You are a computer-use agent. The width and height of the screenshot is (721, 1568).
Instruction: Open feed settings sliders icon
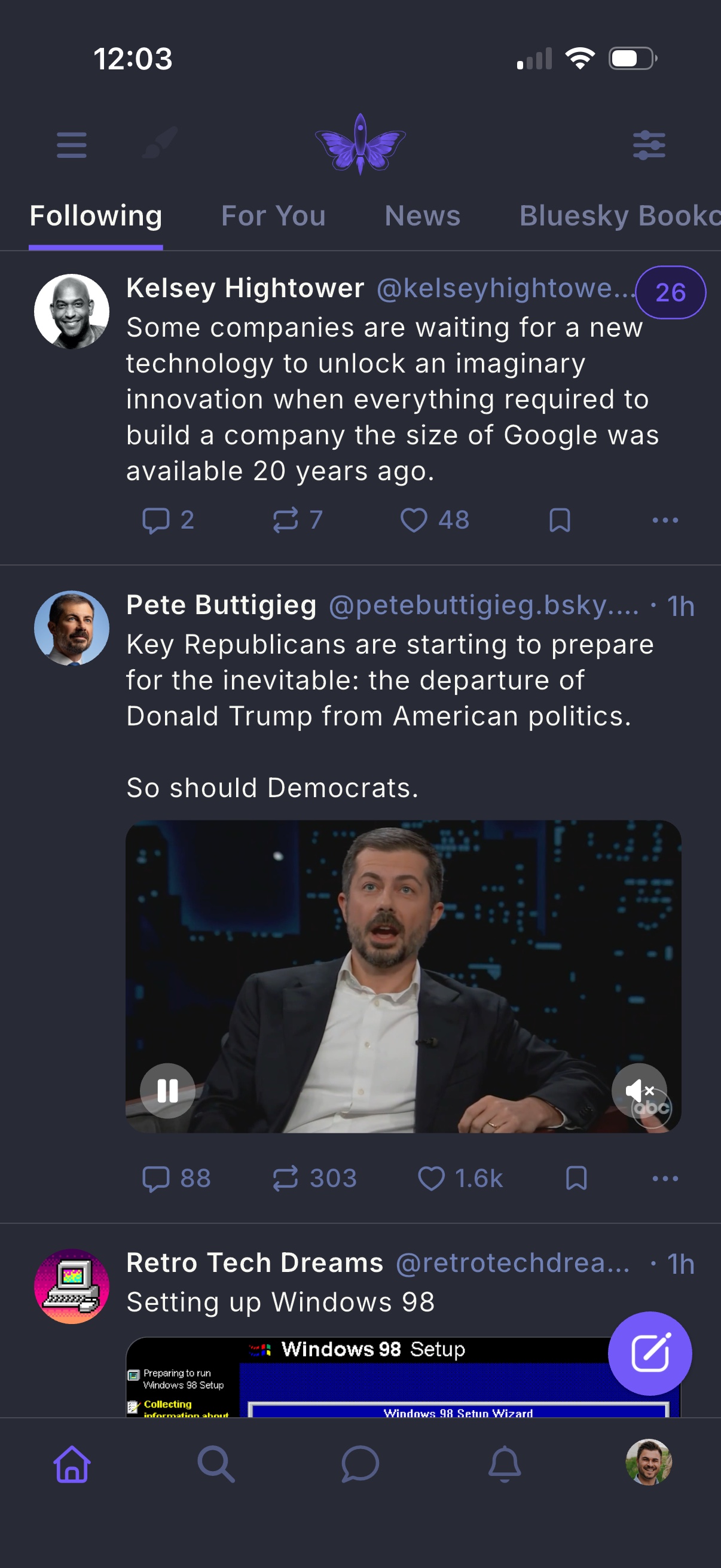(x=649, y=145)
